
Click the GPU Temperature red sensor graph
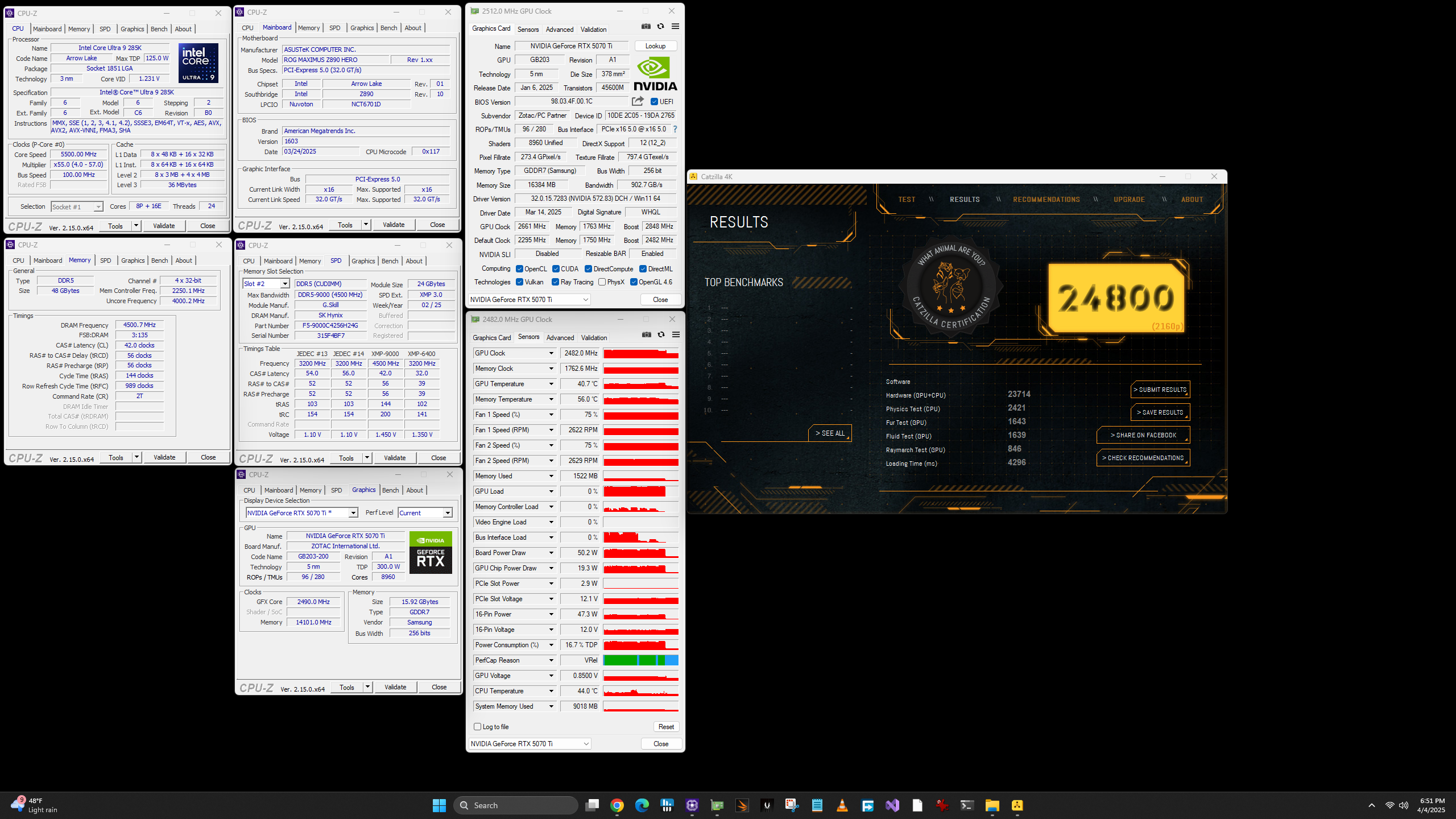[x=641, y=384]
